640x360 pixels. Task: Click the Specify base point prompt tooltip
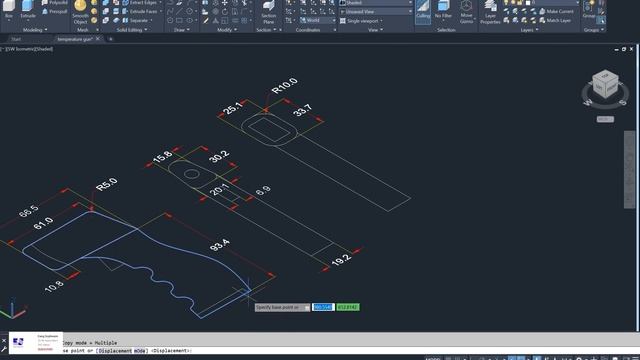click(x=282, y=307)
